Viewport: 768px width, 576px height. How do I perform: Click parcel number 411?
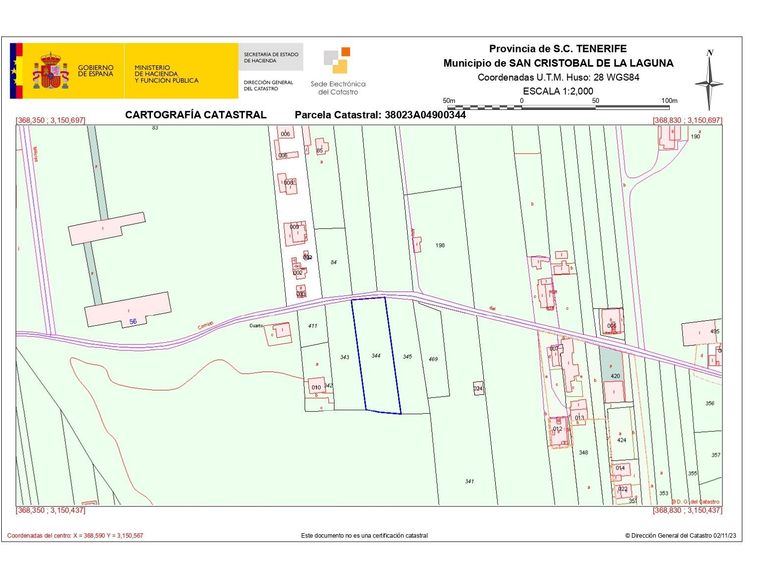tap(313, 326)
